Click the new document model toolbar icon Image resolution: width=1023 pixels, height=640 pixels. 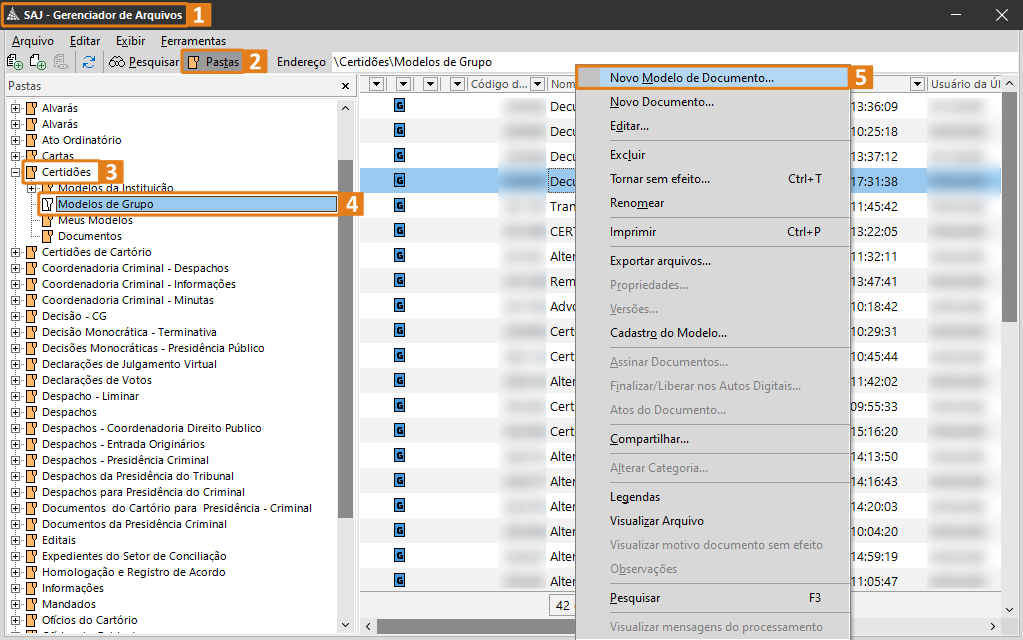pyautogui.click(x=14, y=62)
